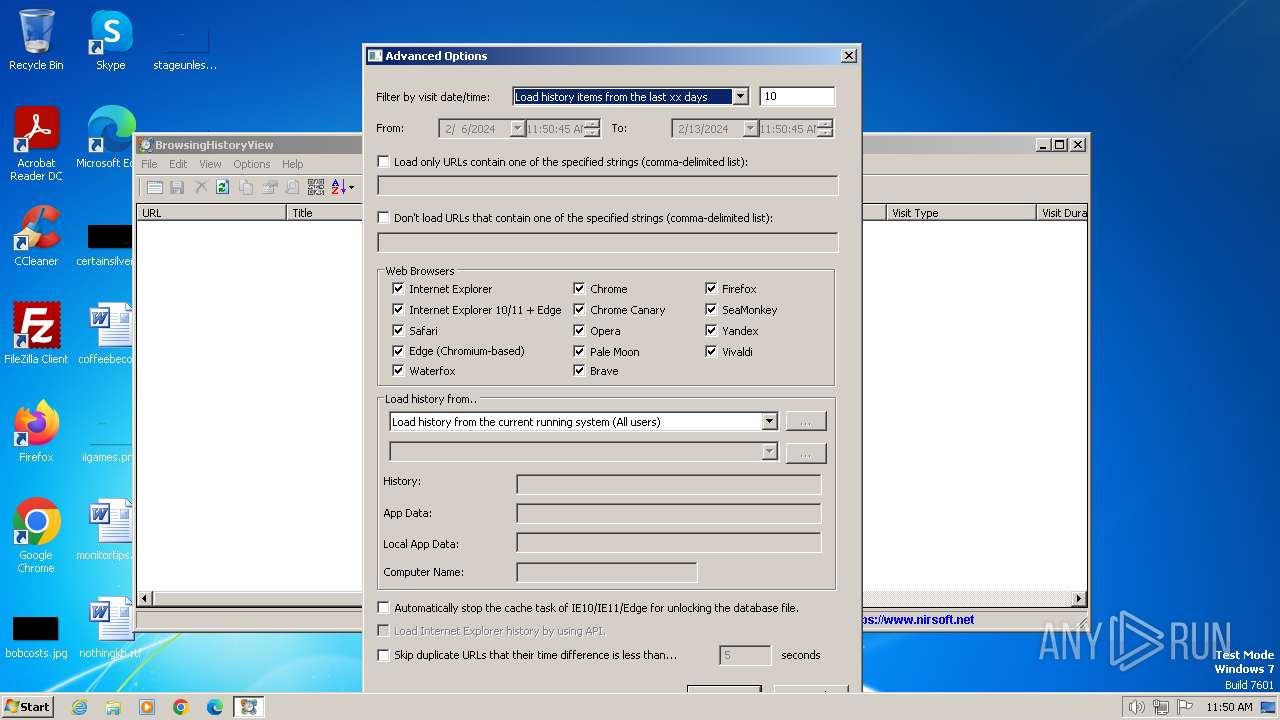Click the URL column header

pos(212,213)
